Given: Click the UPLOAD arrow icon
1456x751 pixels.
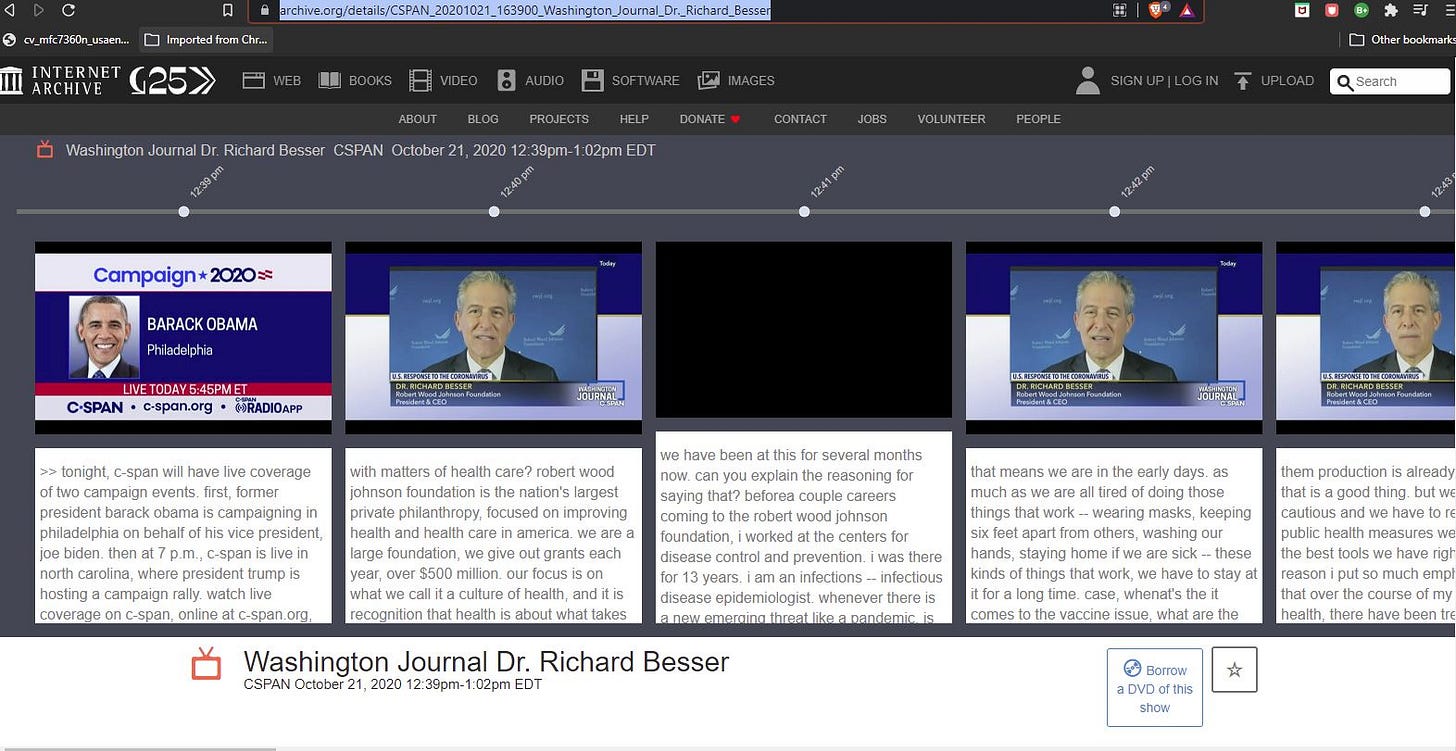Looking at the screenshot, I should coord(1243,81).
